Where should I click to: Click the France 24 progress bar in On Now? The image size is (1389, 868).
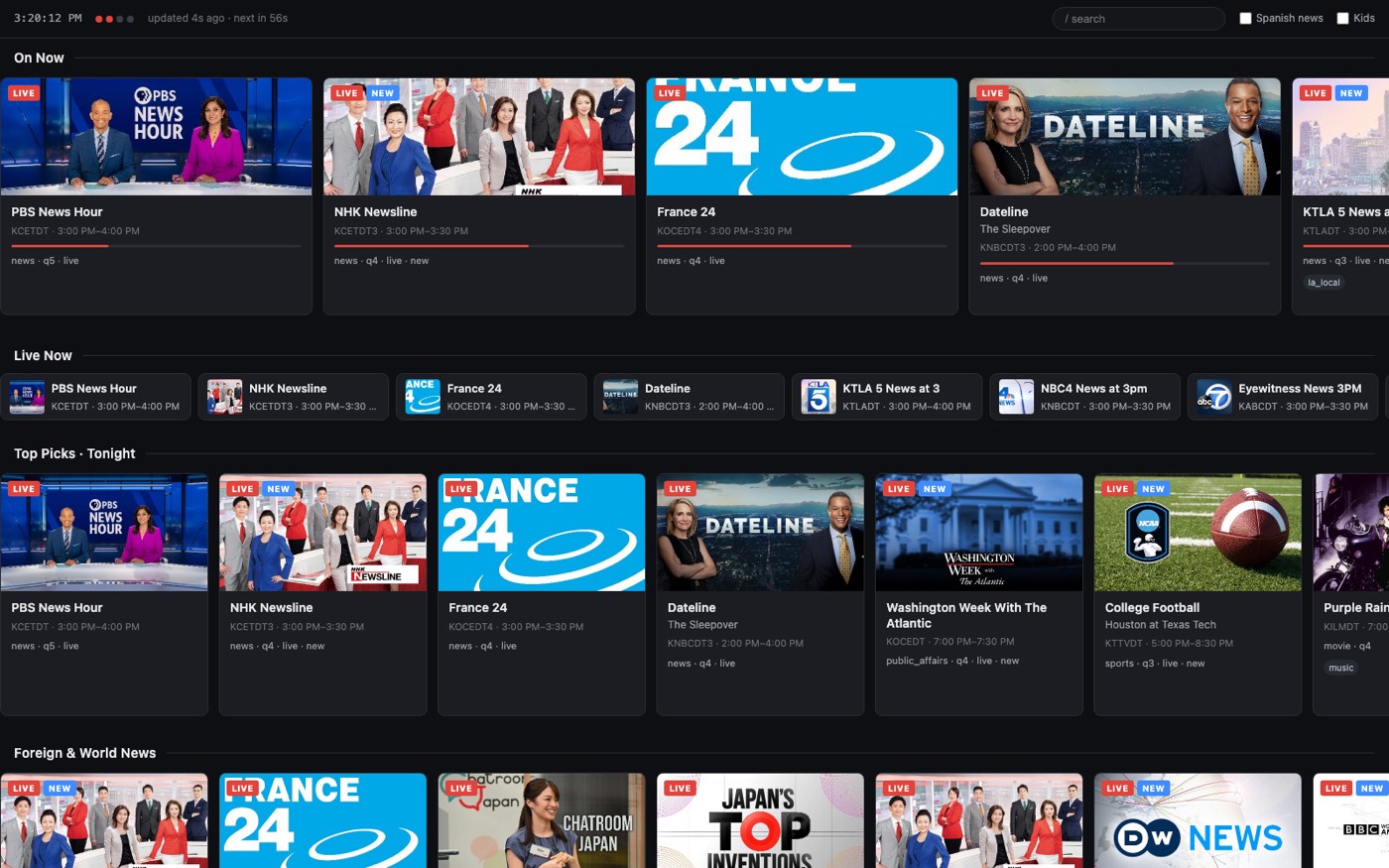(x=802, y=245)
